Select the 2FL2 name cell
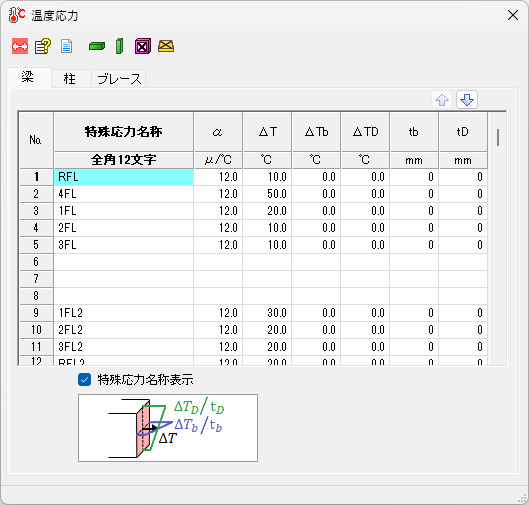529x505 pixels. click(x=123, y=330)
